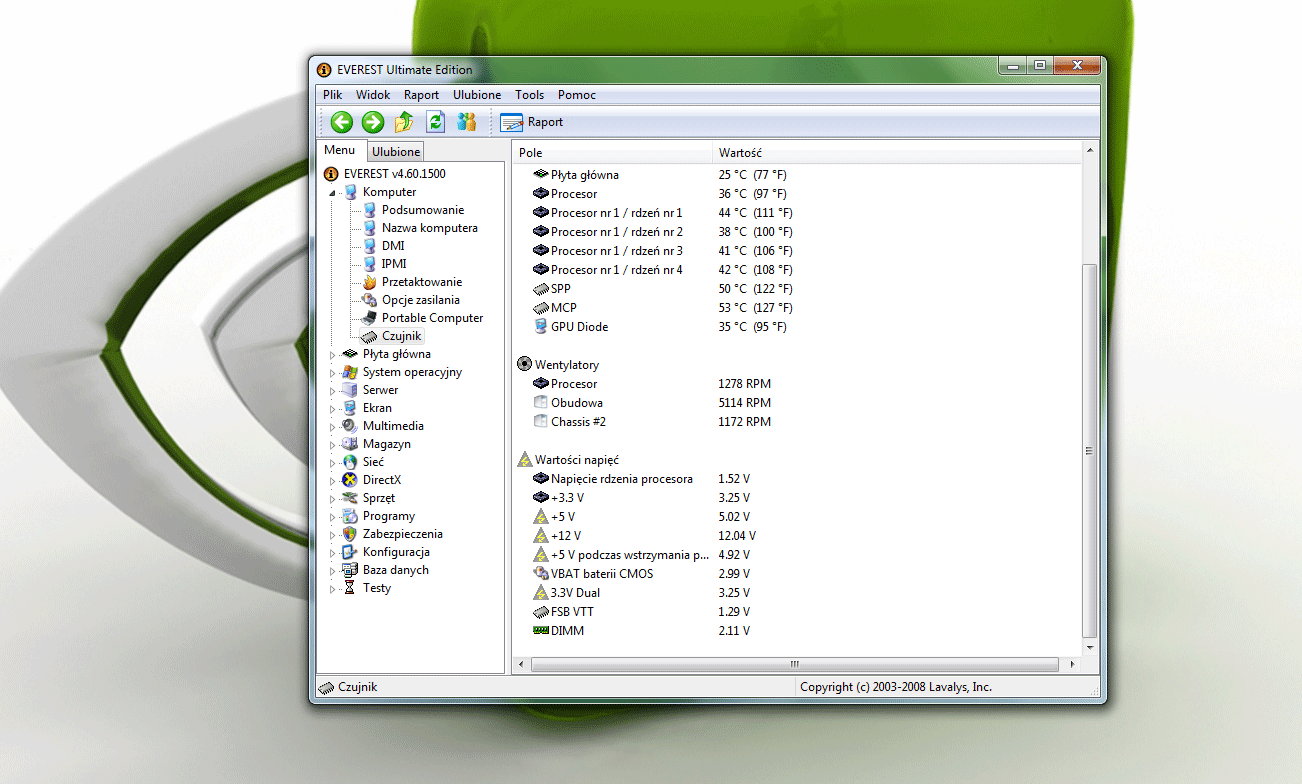This screenshot has height=784, width=1302.
Task: Select EVEREST v4.60.1500 root node
Action: coord(395,173)
